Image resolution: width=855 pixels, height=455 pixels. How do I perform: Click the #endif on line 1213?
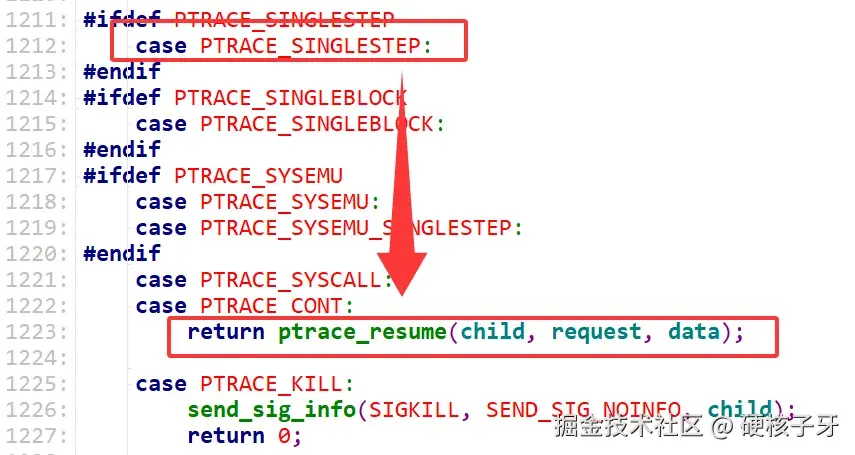pos(122,71)
